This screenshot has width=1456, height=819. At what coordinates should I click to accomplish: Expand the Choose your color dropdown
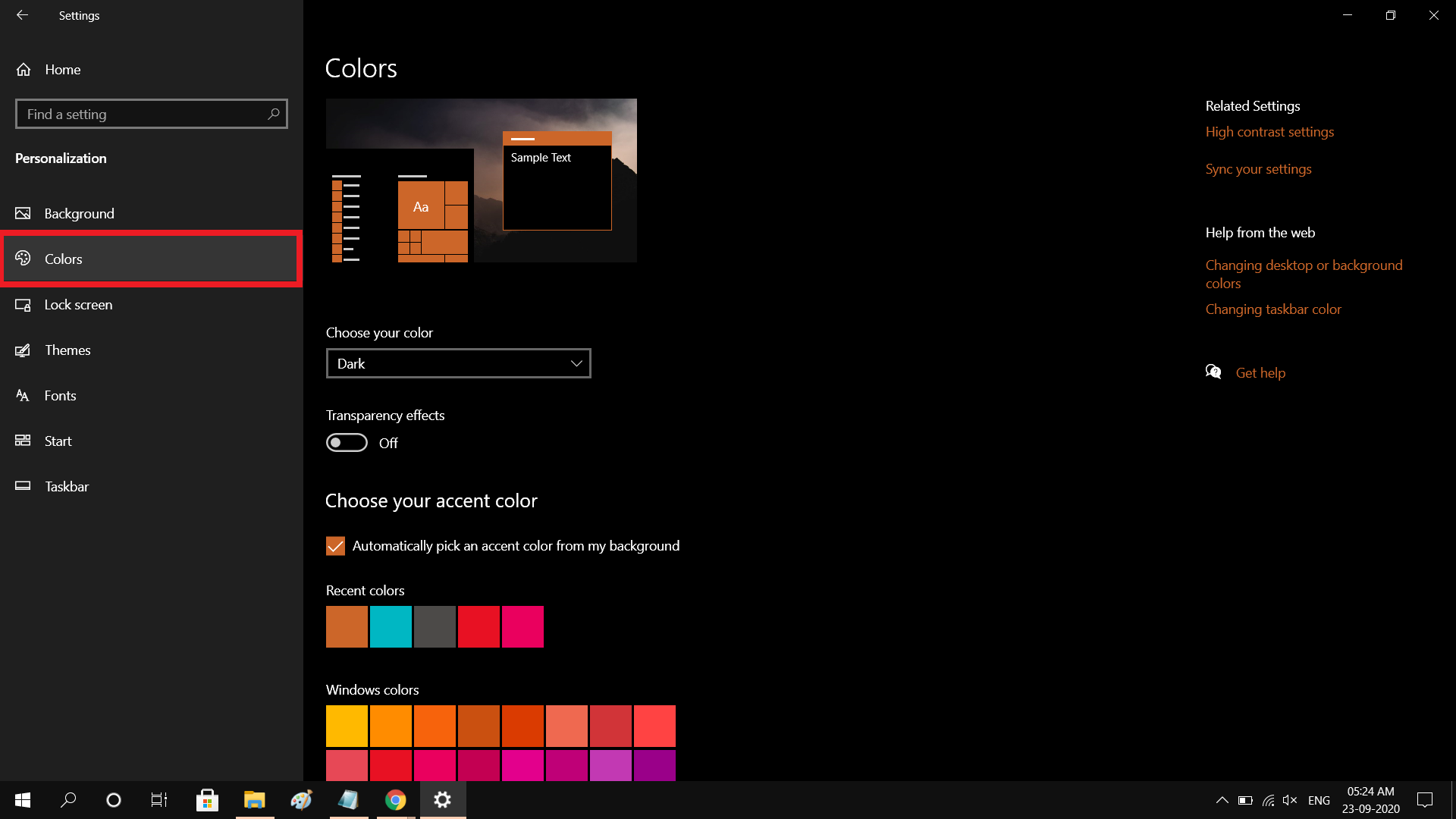(x=458, y=364)
